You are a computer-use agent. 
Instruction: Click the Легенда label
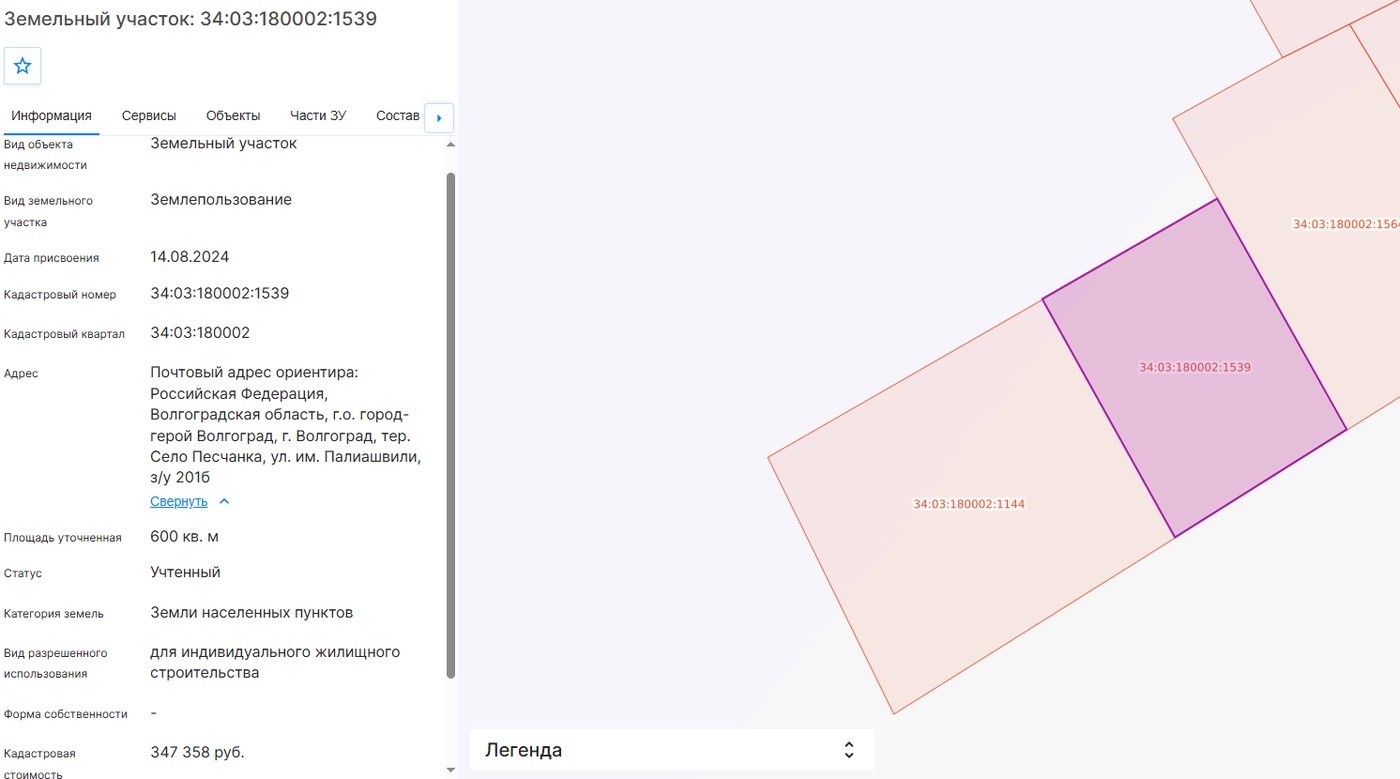pyautogui.click(x=523, y=750)
